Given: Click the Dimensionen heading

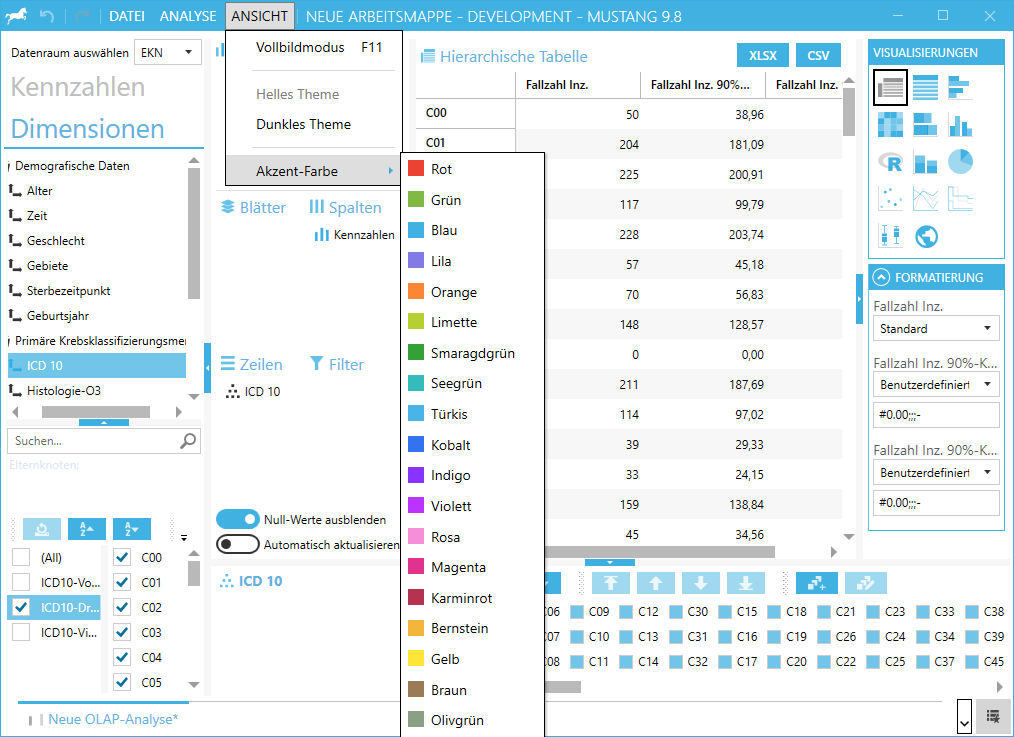Looking at the screenshot, I should pos(87,129).
